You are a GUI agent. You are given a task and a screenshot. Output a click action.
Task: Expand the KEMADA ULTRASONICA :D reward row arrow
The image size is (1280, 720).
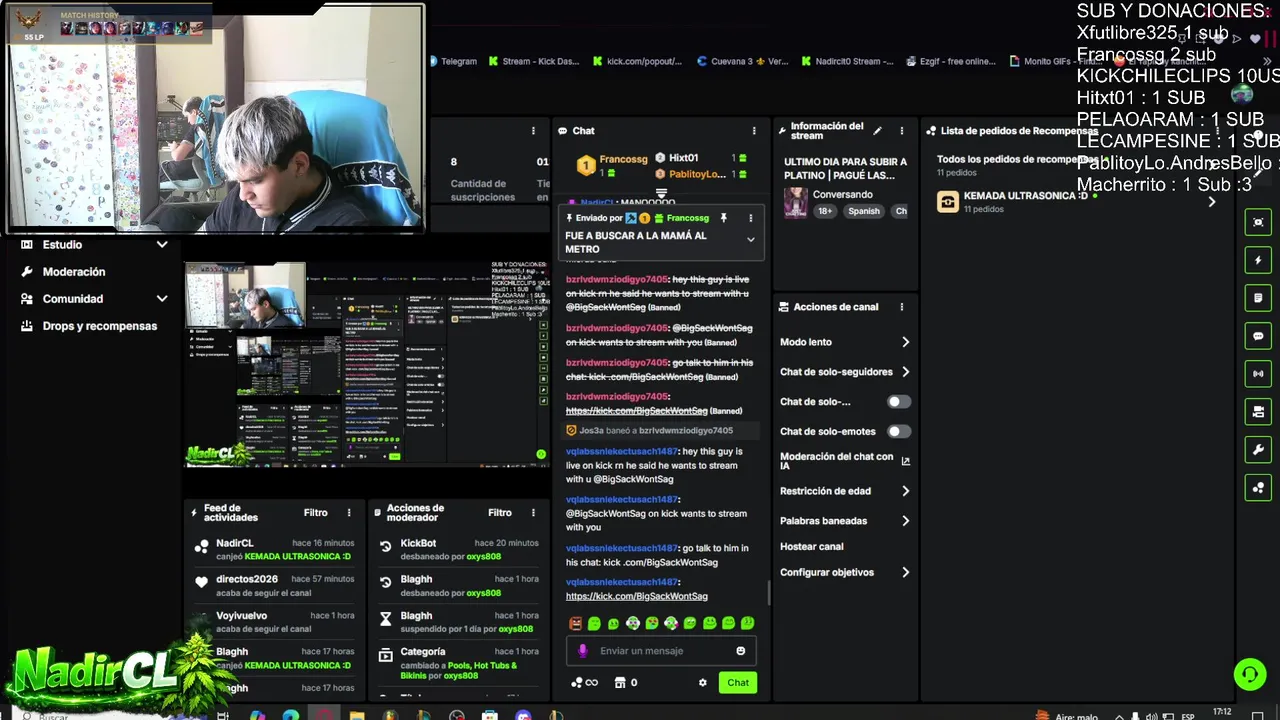click(x=1212, y=202)
